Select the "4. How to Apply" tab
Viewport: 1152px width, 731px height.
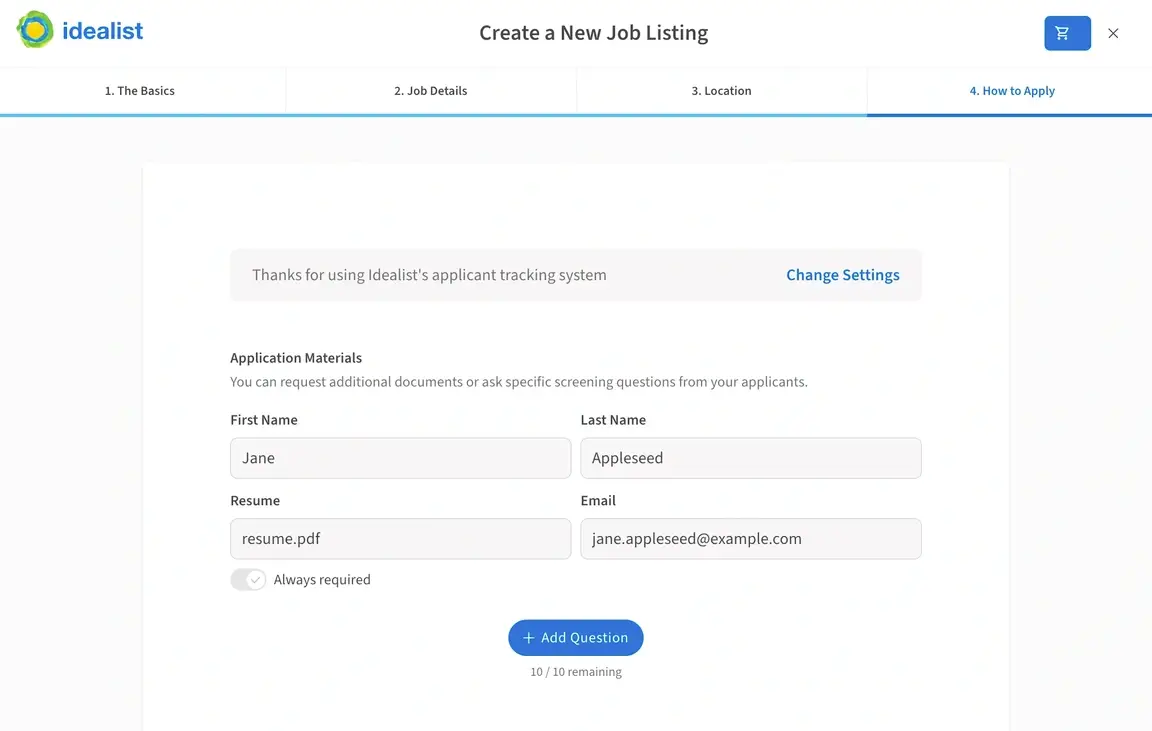coord(1012,90)
